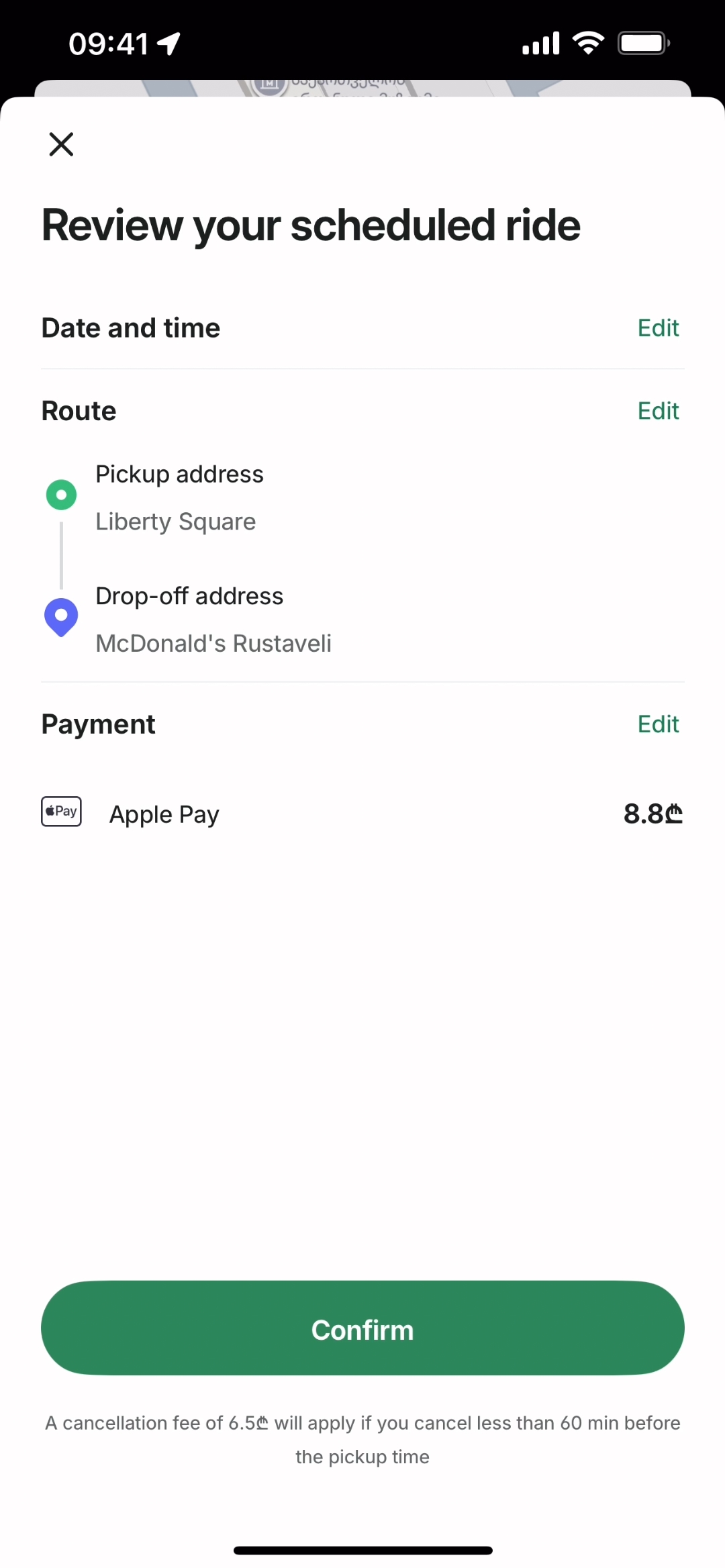Image resolution: width=725 pixels, height=1568 pixels.
Task: Tap the battery indicator icon
Action: pyautogui.click(x=643, y=44)
